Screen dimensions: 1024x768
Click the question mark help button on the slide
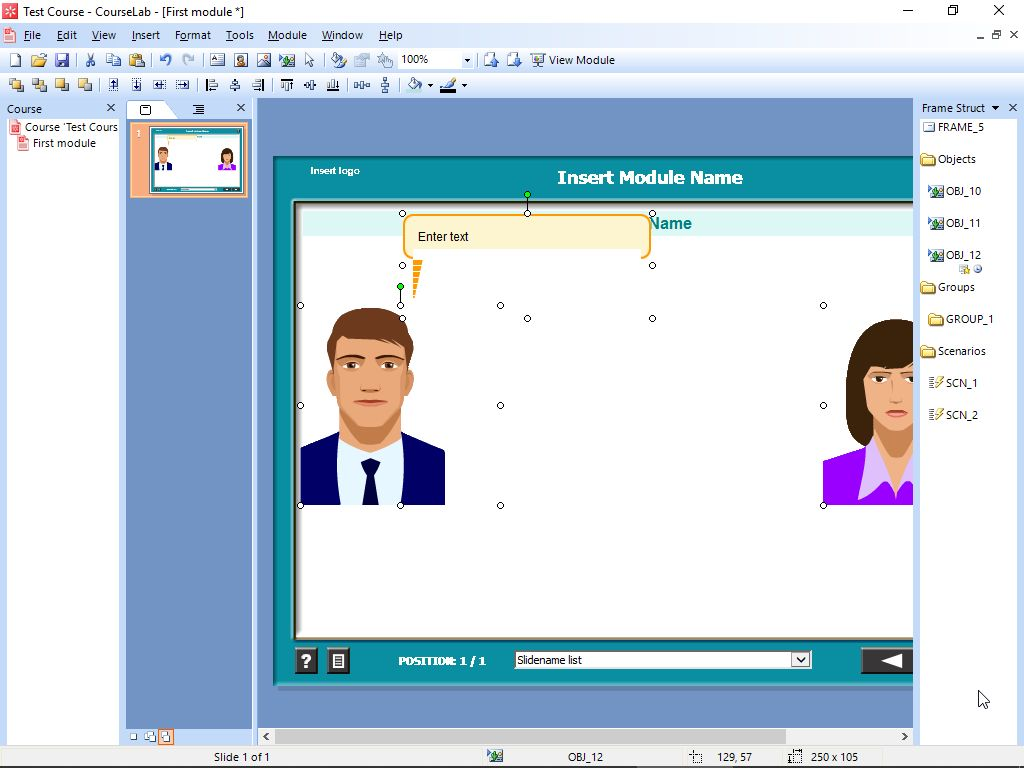click(306, 660)
